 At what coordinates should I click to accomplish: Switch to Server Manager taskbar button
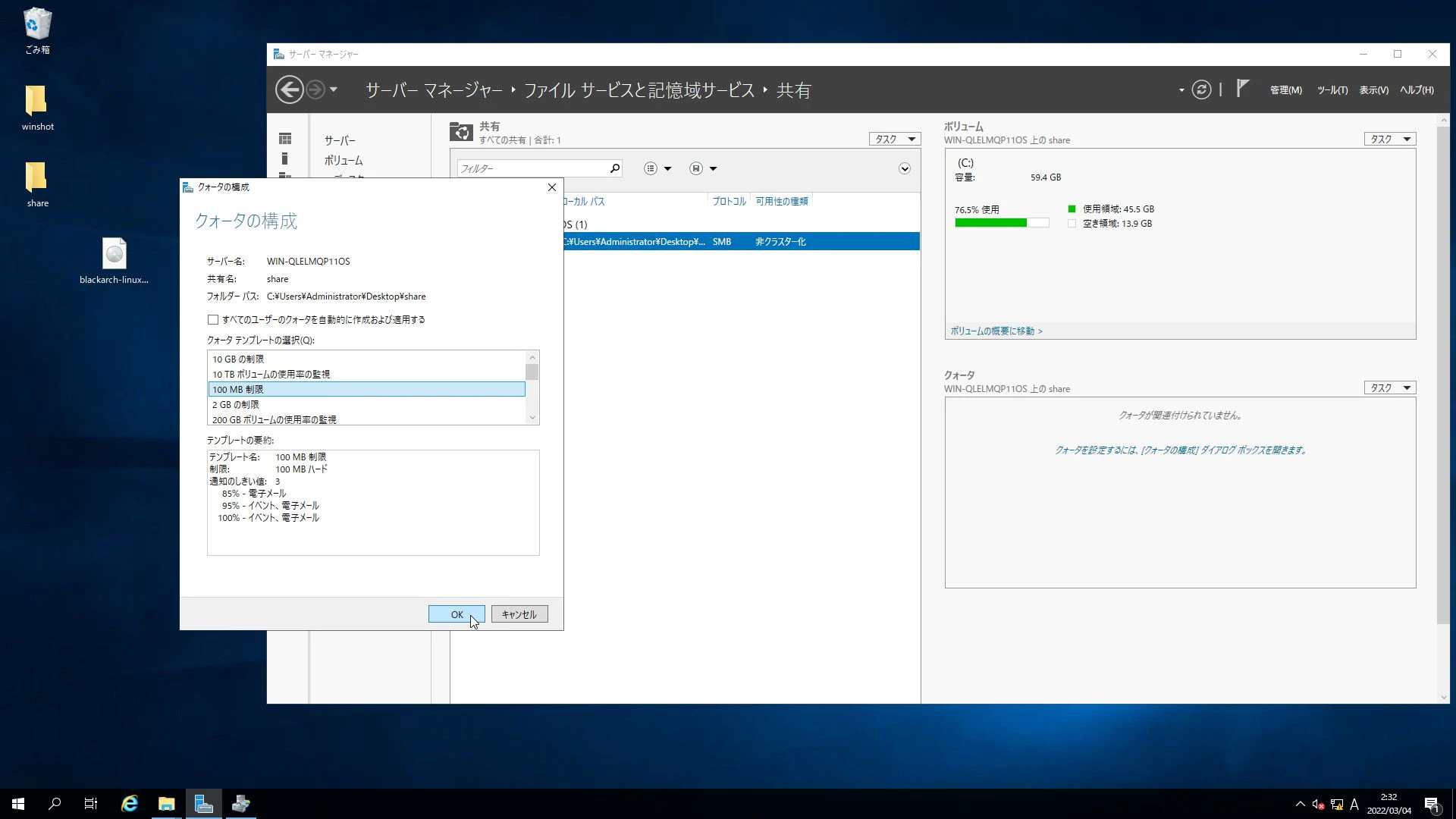click(x=203, y=804)
